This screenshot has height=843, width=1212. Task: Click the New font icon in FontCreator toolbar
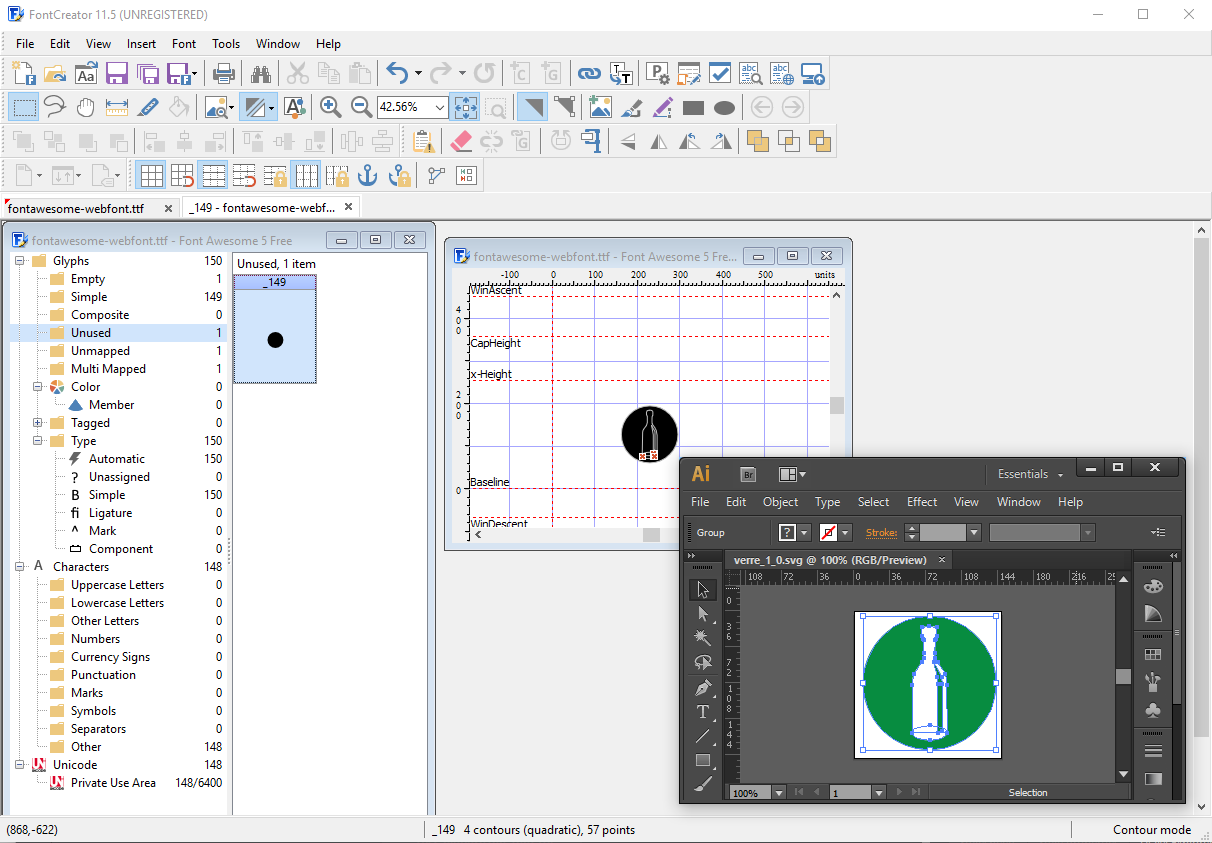pos(24,73)
